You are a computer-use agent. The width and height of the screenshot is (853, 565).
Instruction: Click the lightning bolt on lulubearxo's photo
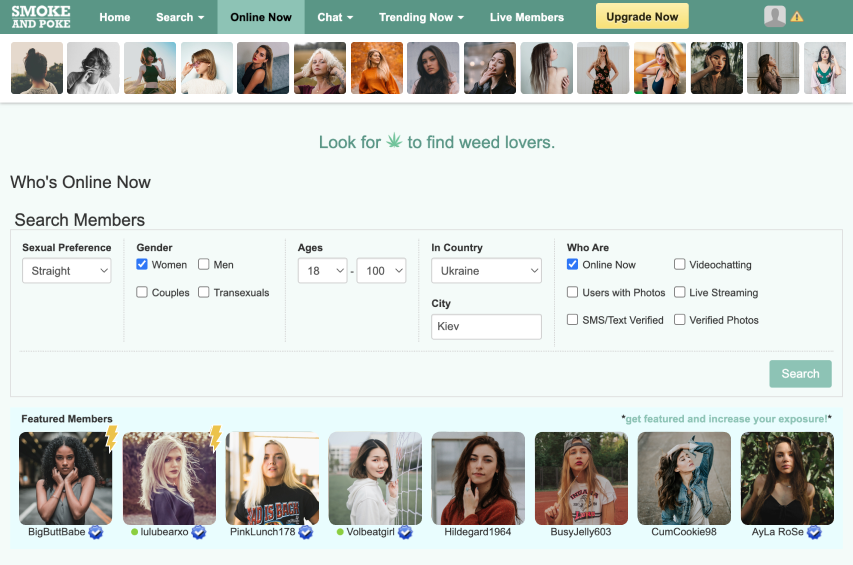(215, 438)
